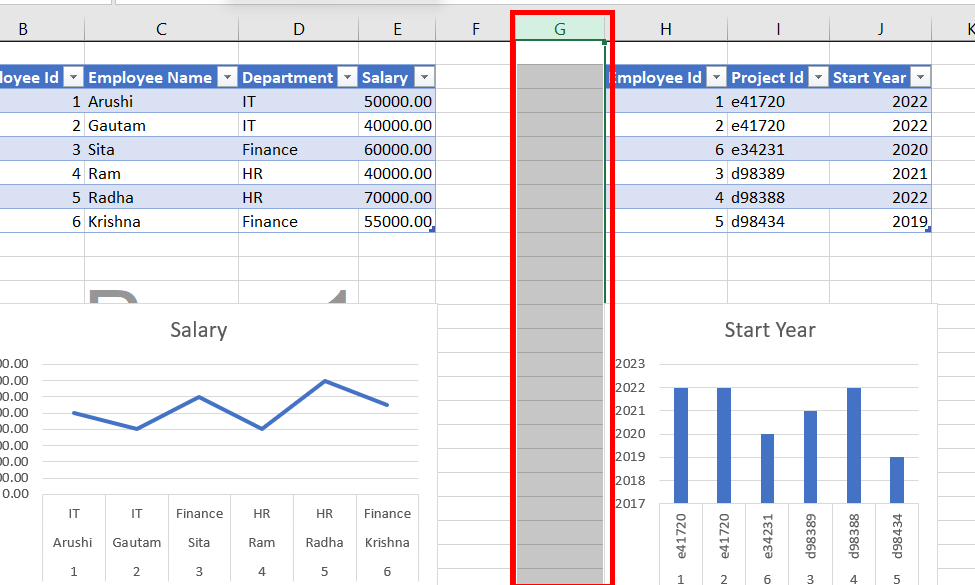The height and width of the screenshot is (585, 975).
Task: Click the Department header cell
Action: pyautogui.click(x=298, y=77)
